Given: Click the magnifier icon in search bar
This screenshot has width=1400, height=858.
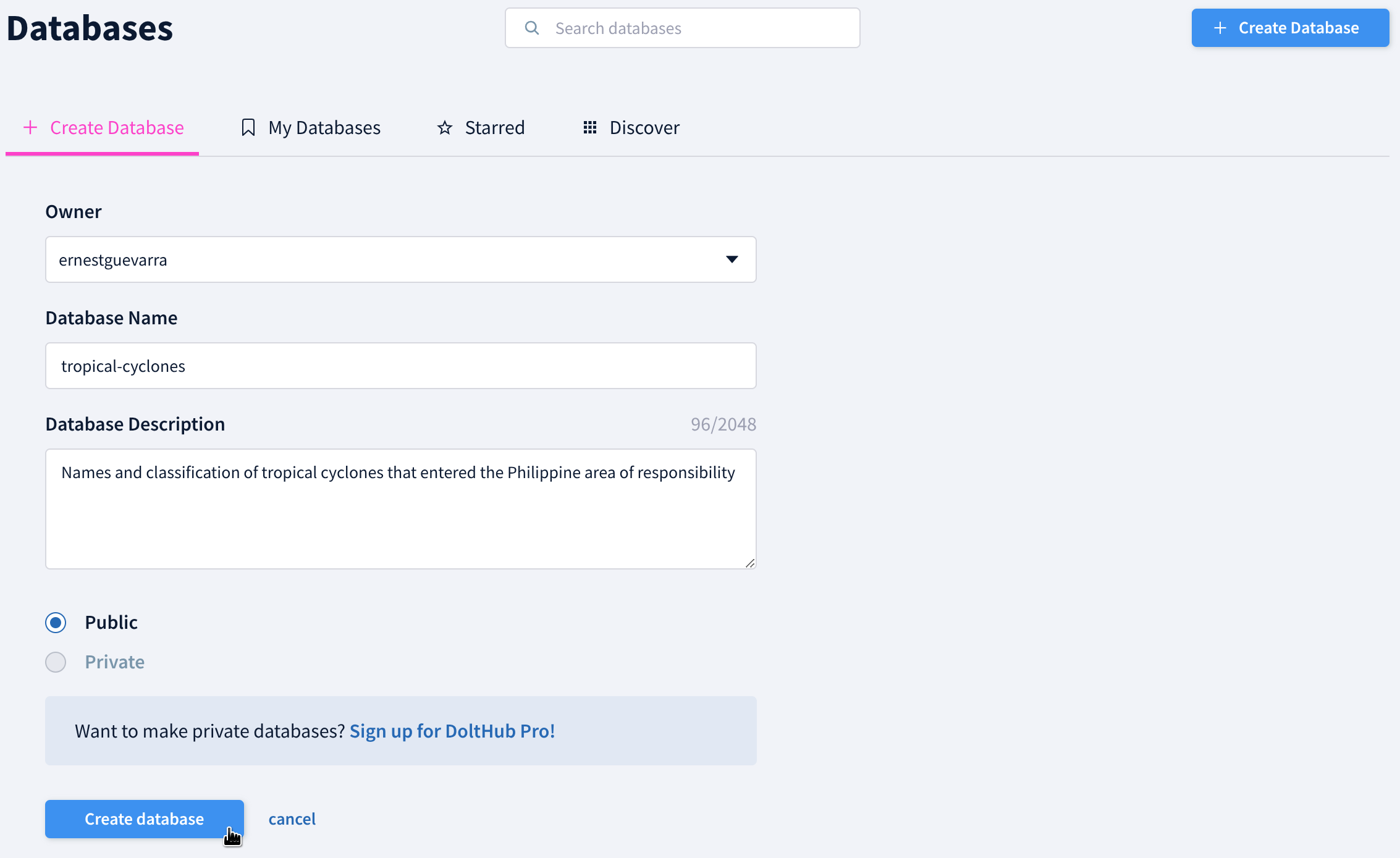Looking at the screenshot, I should 531,28.
